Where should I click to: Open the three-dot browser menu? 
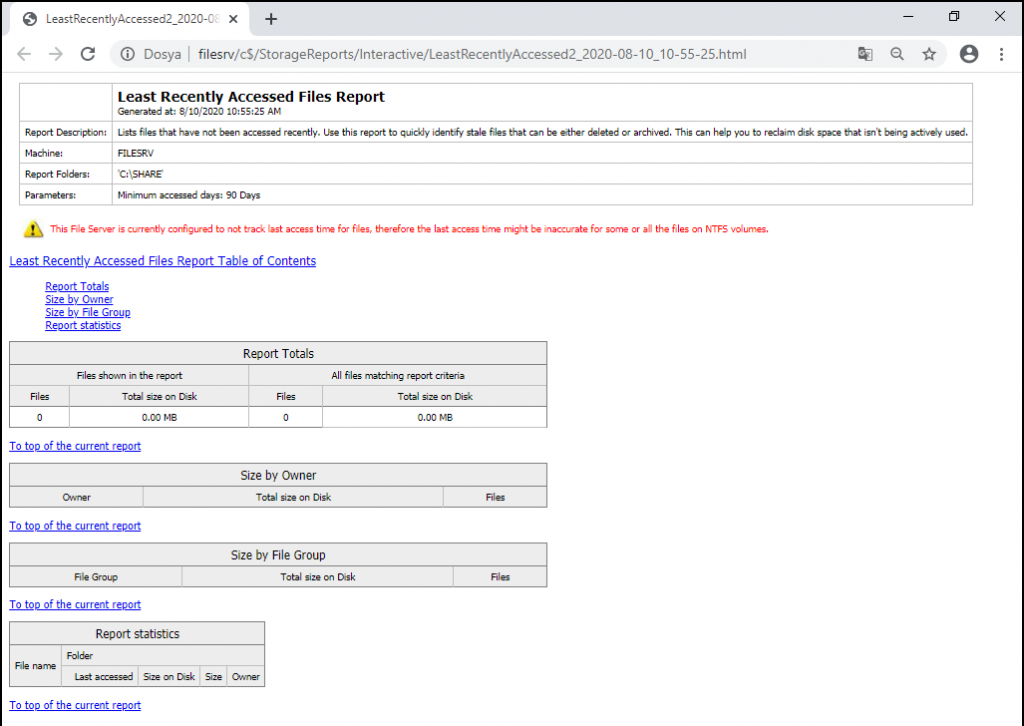(1002, 54)
